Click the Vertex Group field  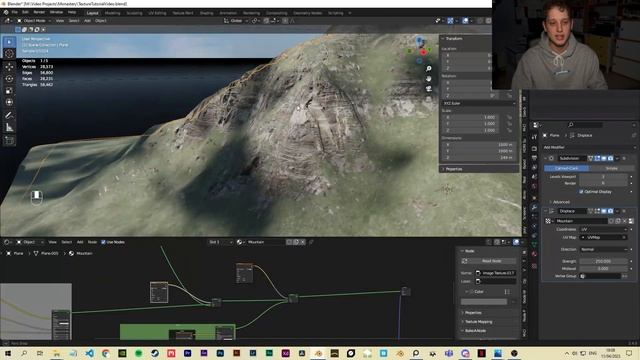coord(600,276)
